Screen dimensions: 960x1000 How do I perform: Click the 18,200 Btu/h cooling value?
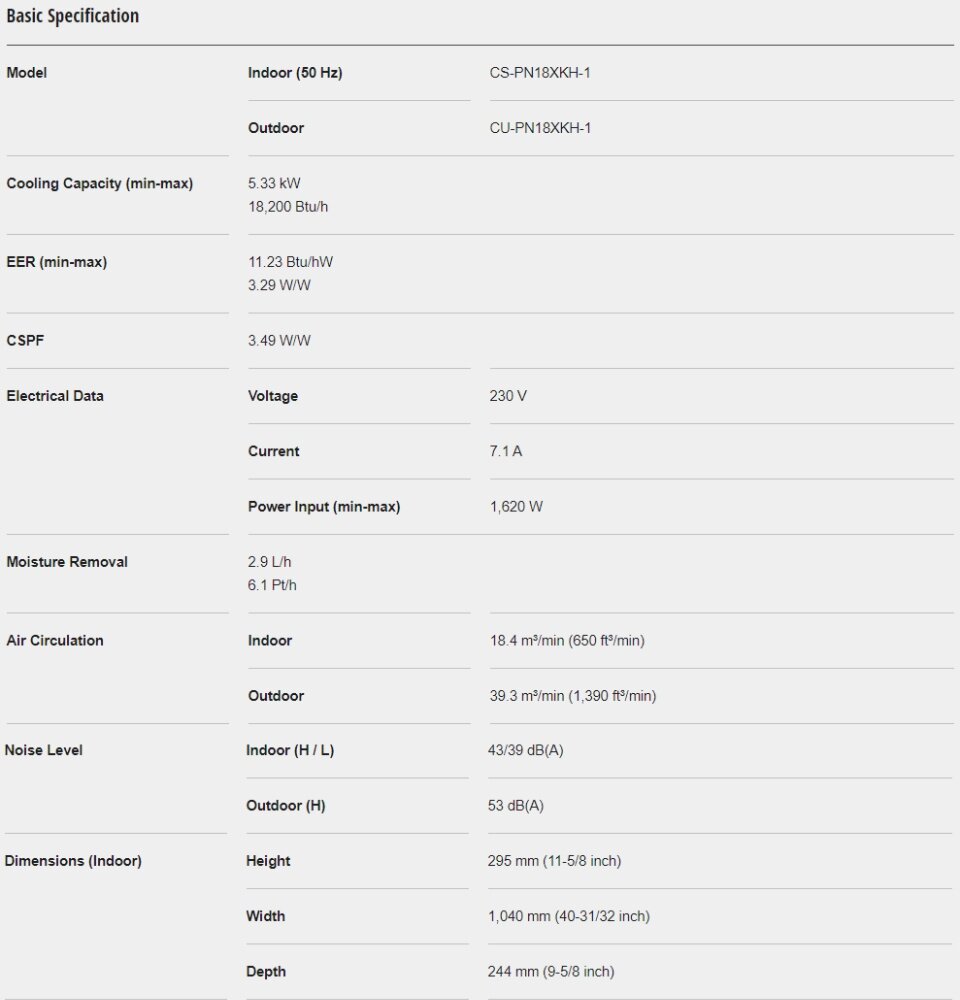tap(289, 207)
